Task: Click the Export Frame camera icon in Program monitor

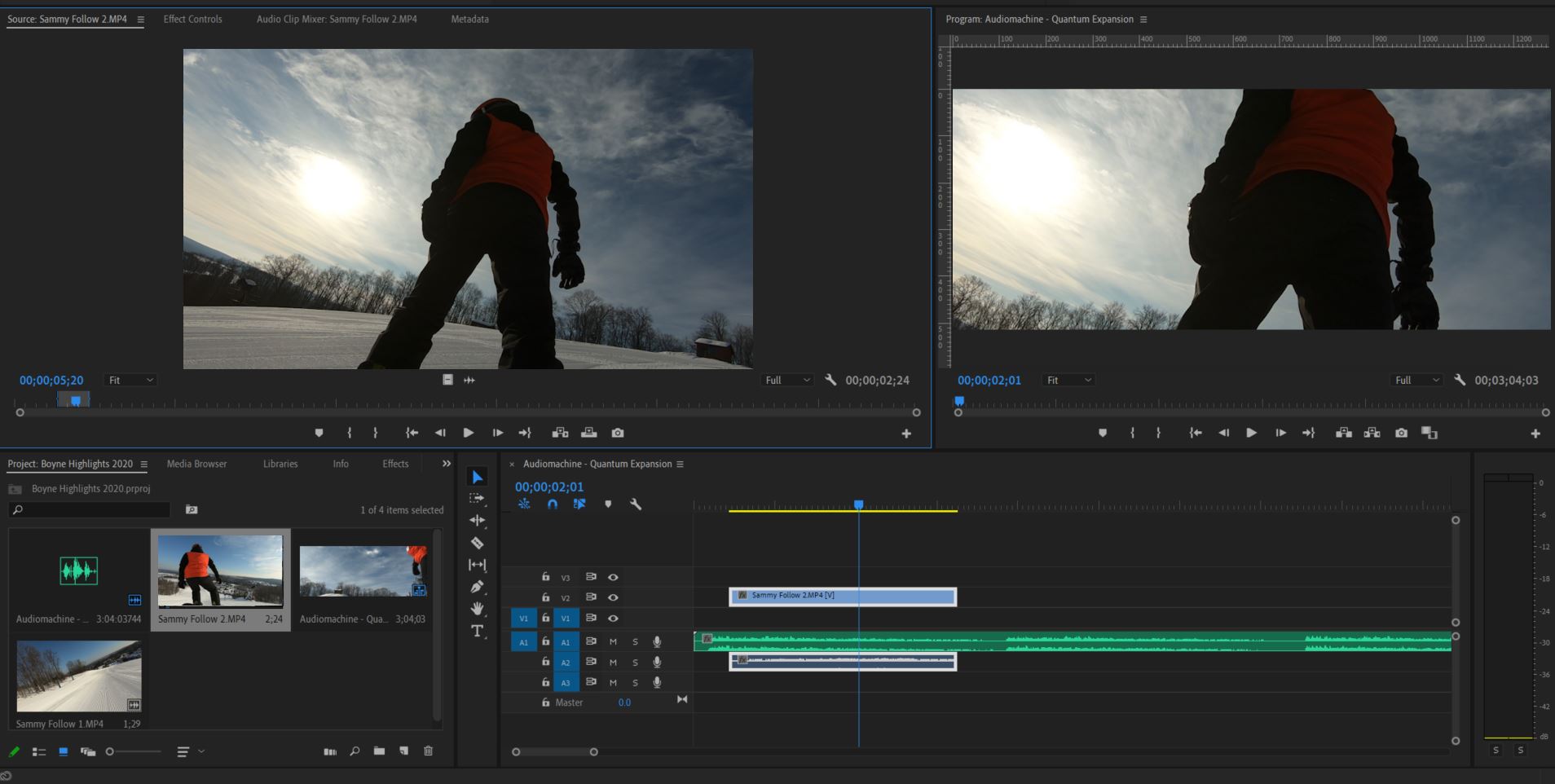Action: coord(1401,433)
